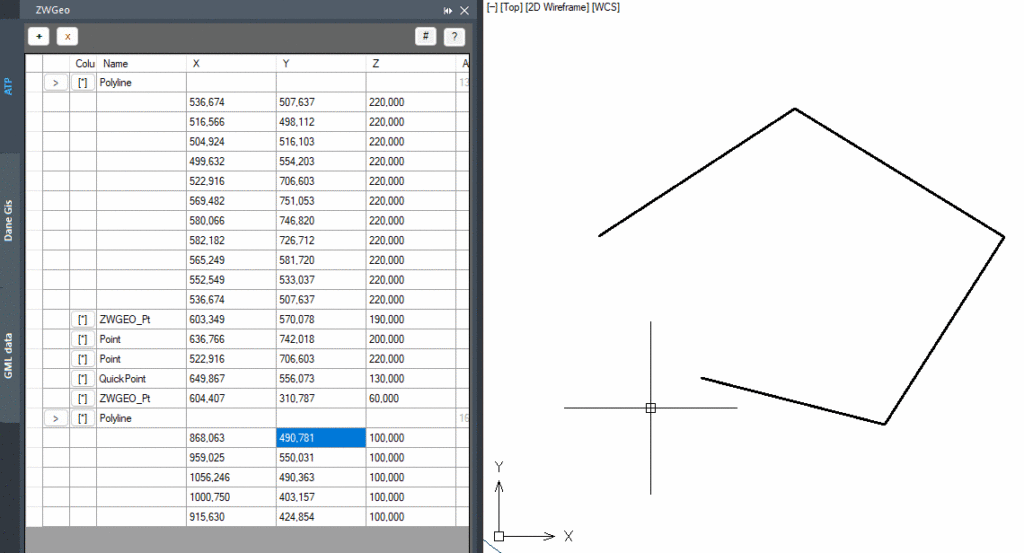Open the [2D Wireframe] visual style menu
Image resolution: width=1024 pixels, height=553 pixels.
coord(557,7)
